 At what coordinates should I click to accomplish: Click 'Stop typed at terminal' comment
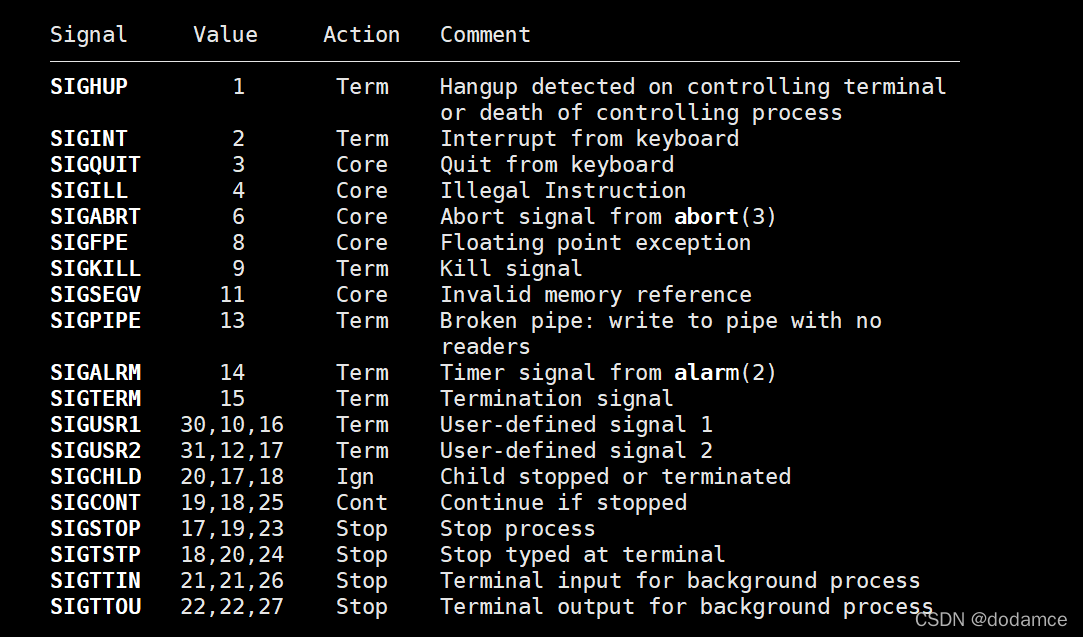point(582,555)
